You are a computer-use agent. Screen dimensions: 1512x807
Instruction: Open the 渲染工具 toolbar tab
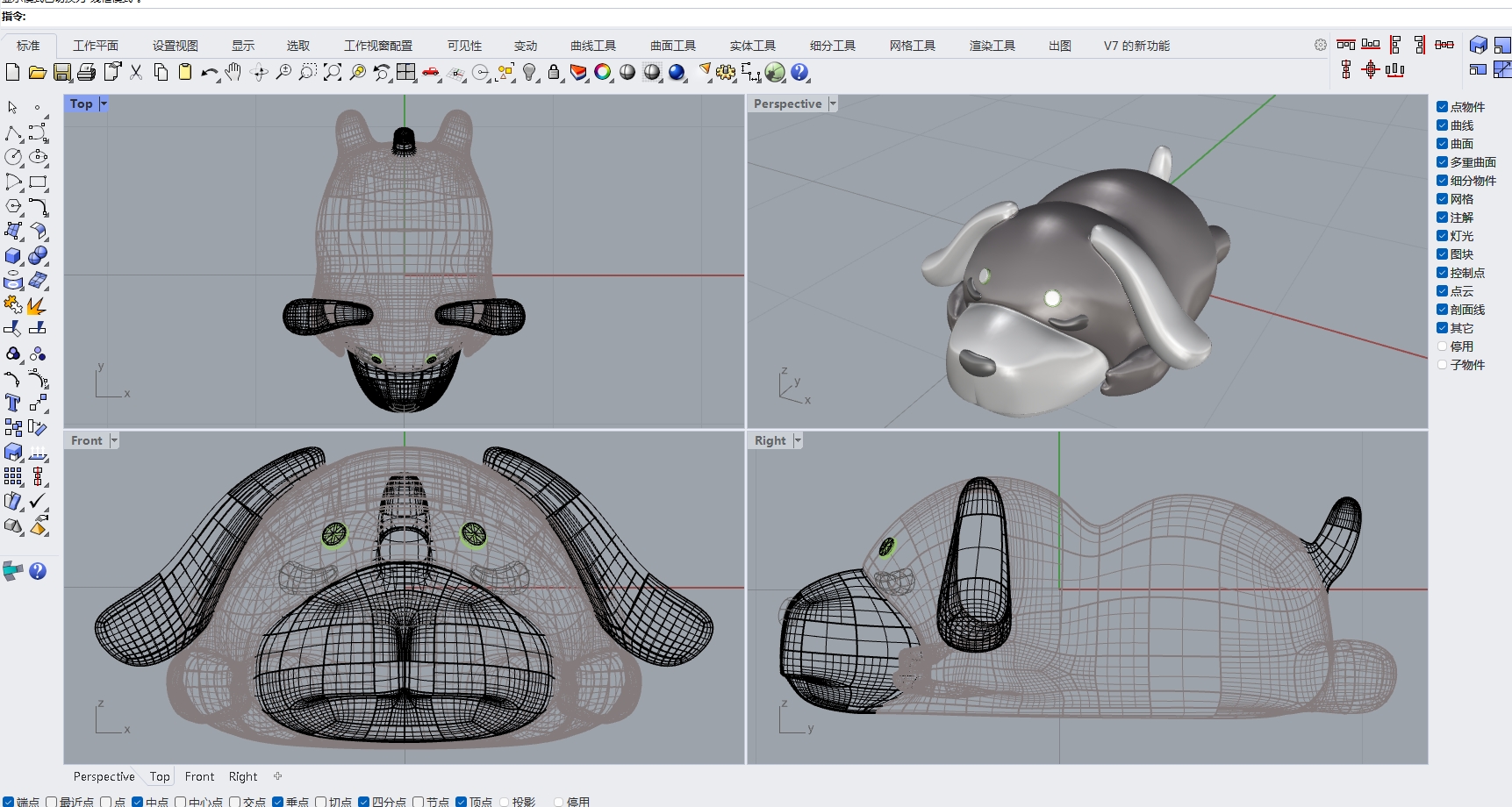pyautogui.click(x=992, y=46)
